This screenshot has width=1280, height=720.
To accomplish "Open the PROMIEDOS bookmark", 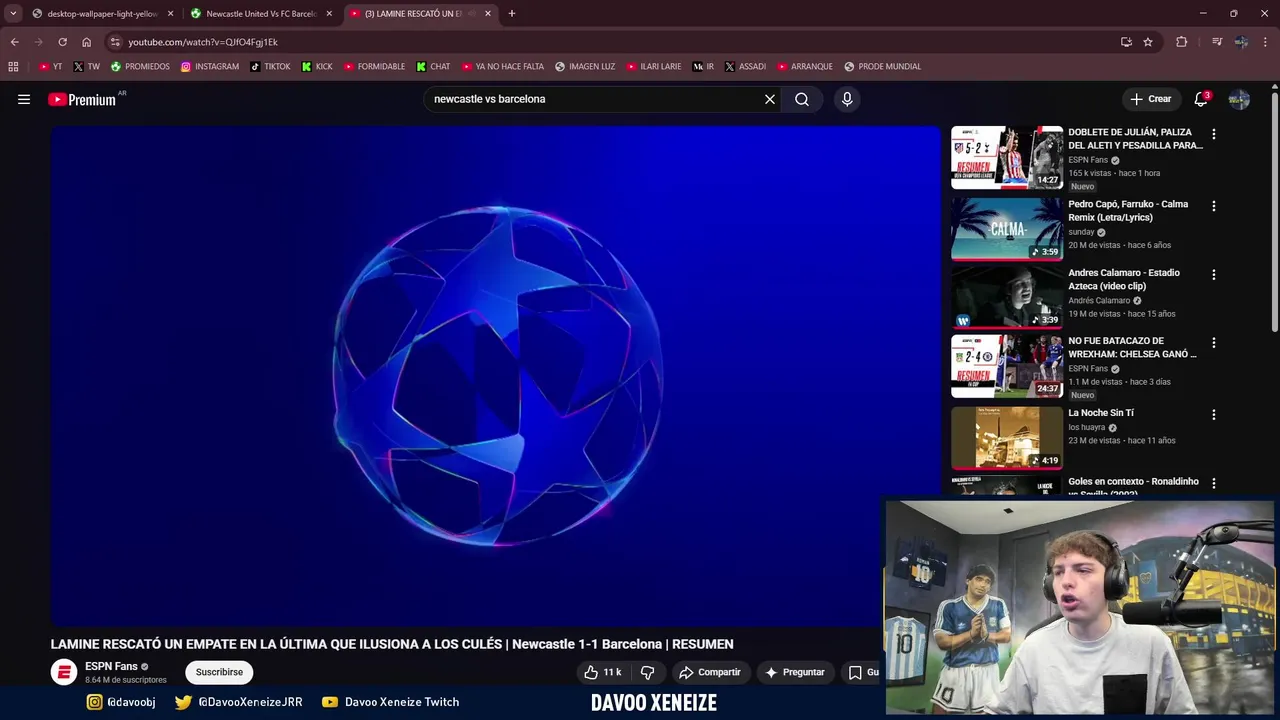I will click(140, 66).
